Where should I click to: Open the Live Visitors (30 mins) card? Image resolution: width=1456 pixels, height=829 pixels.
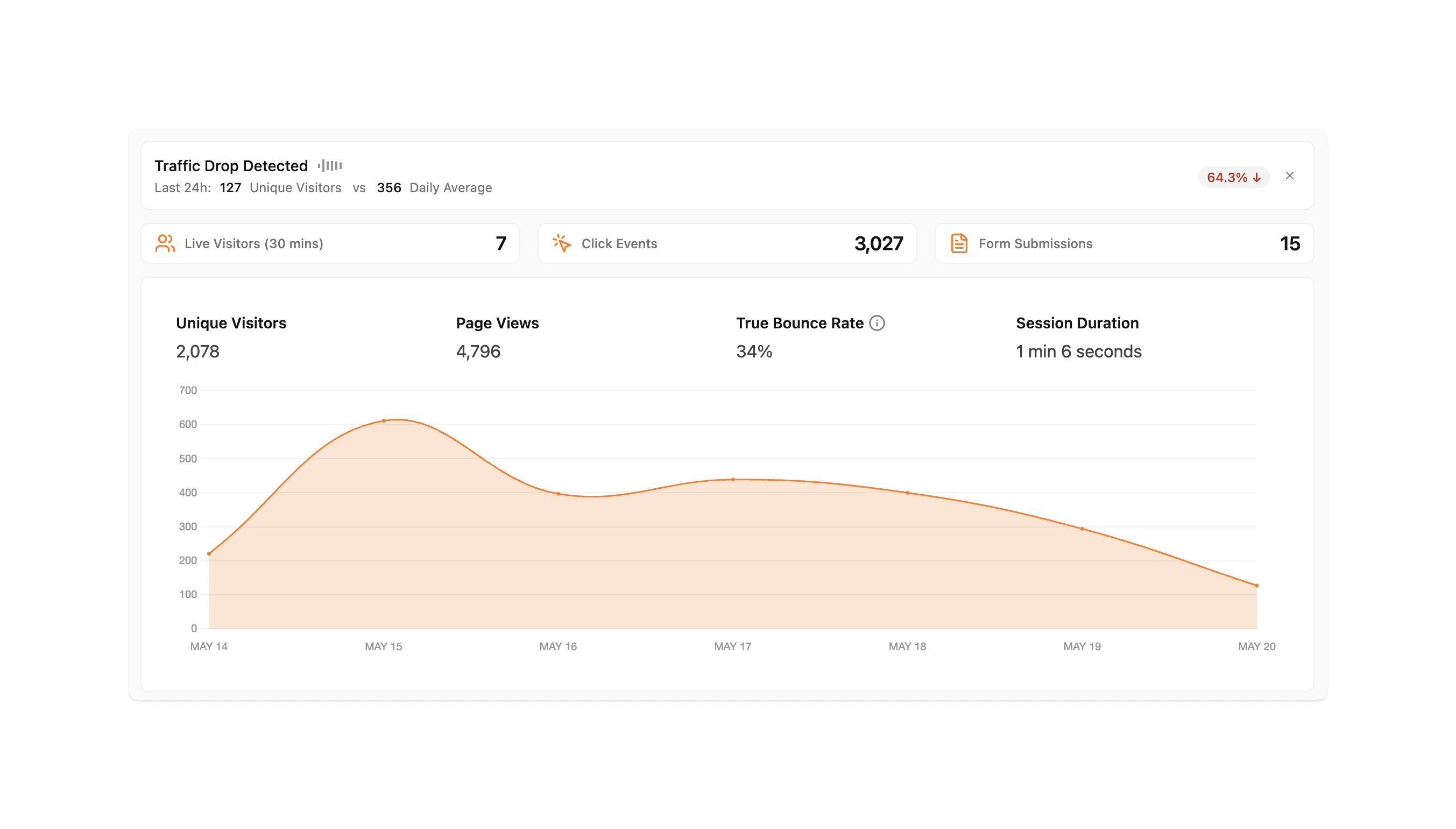click(330, 243)
